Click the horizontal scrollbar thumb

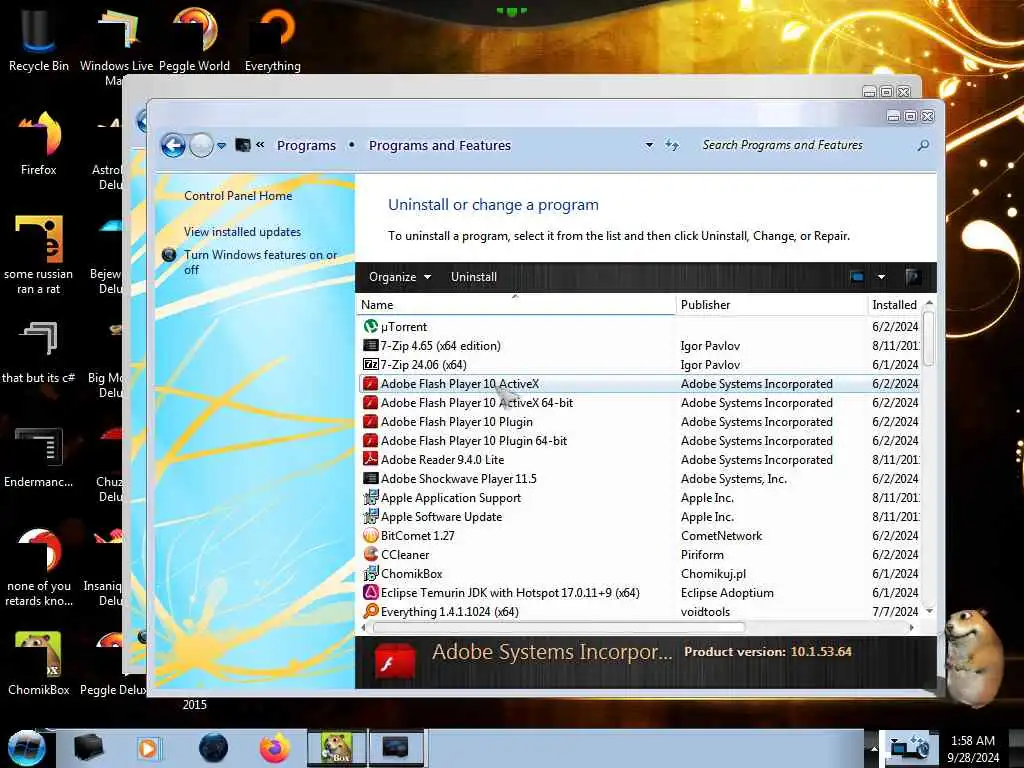559,628
